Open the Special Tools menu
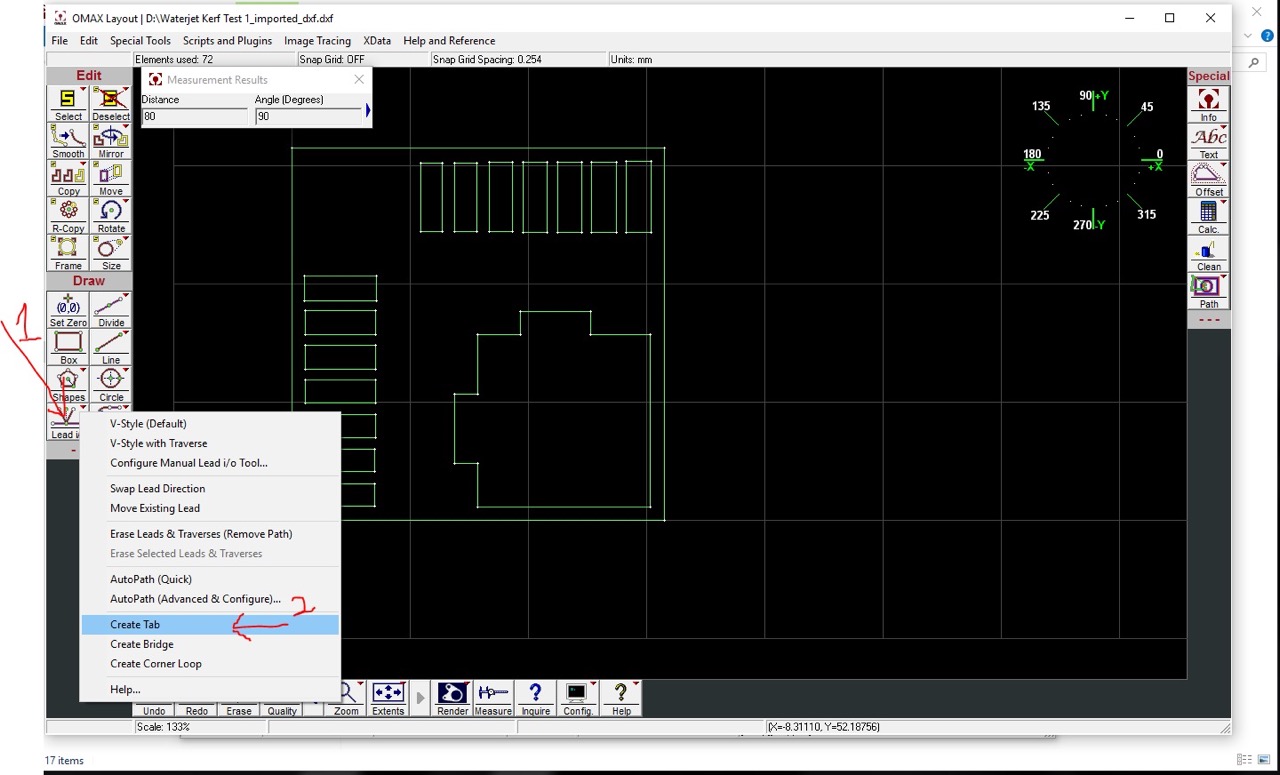The image size is (1280, 775). [x=140, y=41]
